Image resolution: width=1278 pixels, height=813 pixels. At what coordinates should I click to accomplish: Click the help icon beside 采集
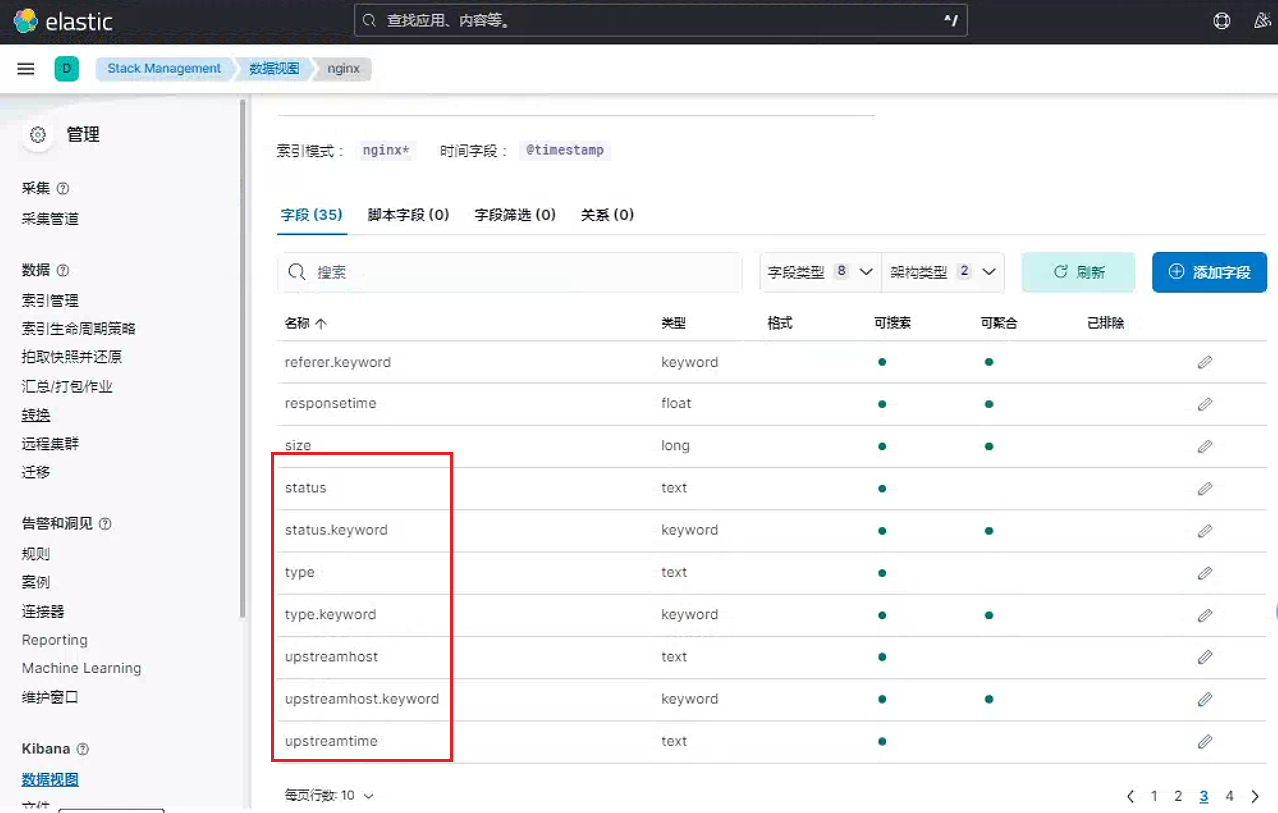(x=63, y=188)
